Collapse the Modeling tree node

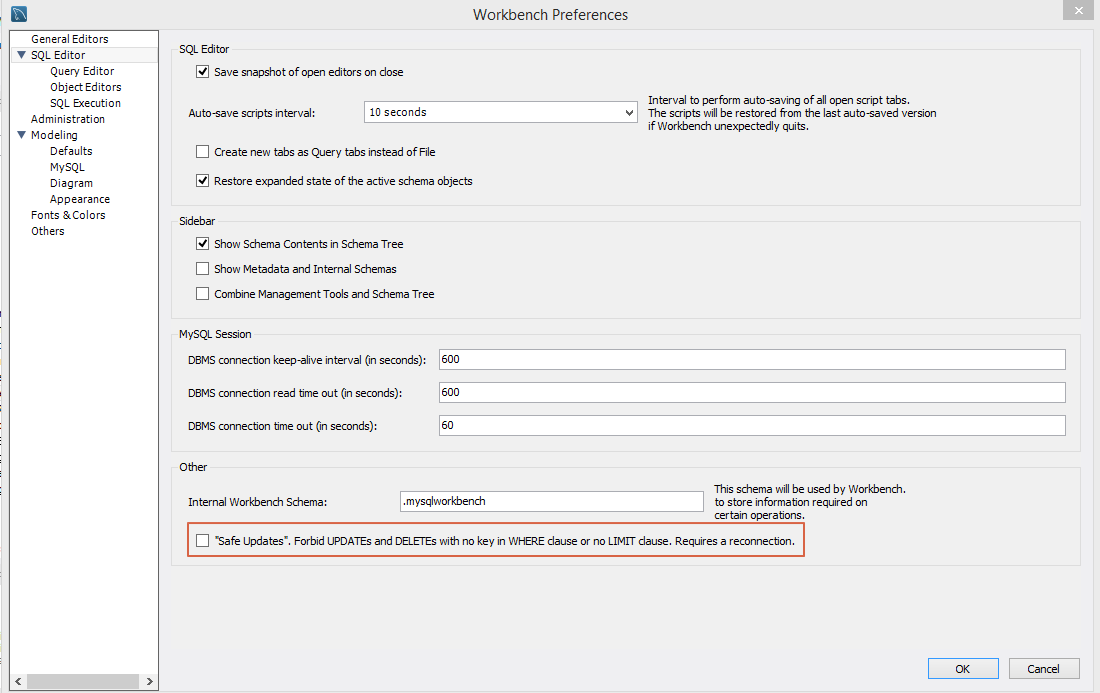coord(21,135)
